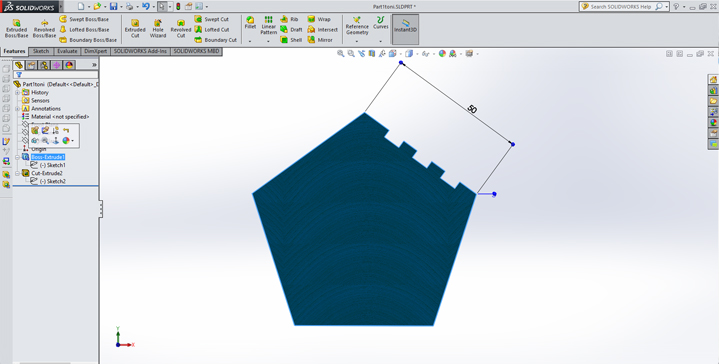Open the Undo dropdown arrow
This screenshot has height=364, width=719.
click(x=153, y=7)
